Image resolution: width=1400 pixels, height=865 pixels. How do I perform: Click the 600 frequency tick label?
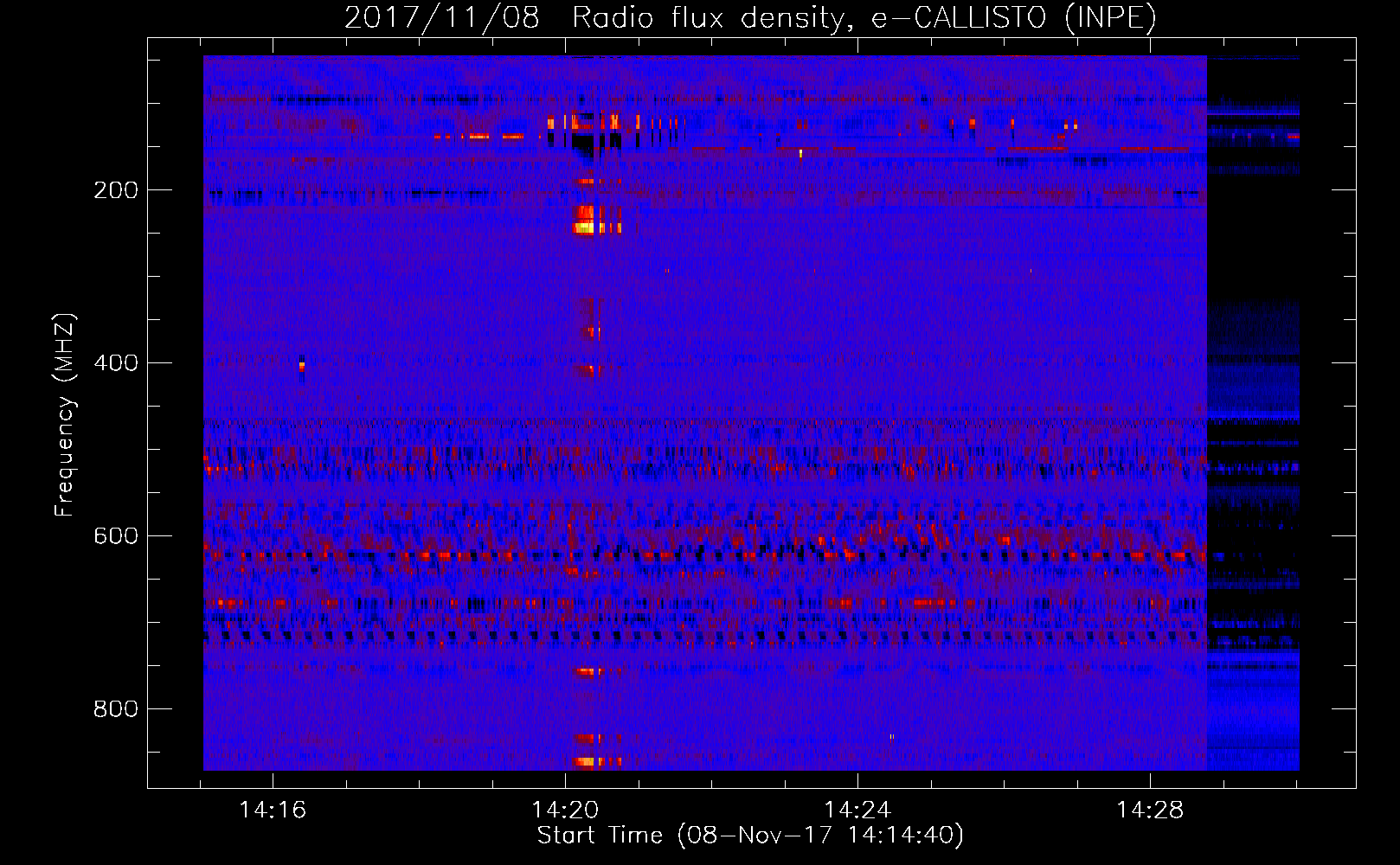pos(116,536)
